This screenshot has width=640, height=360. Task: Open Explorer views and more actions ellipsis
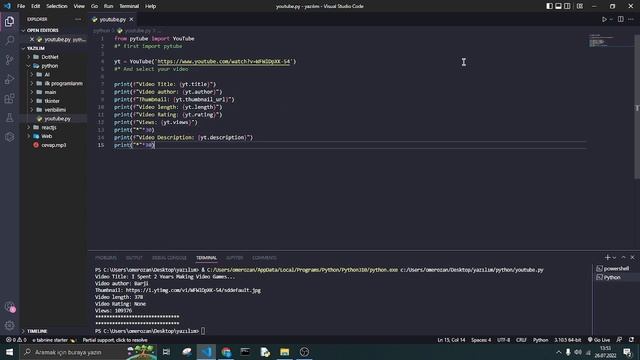[78, 19]
